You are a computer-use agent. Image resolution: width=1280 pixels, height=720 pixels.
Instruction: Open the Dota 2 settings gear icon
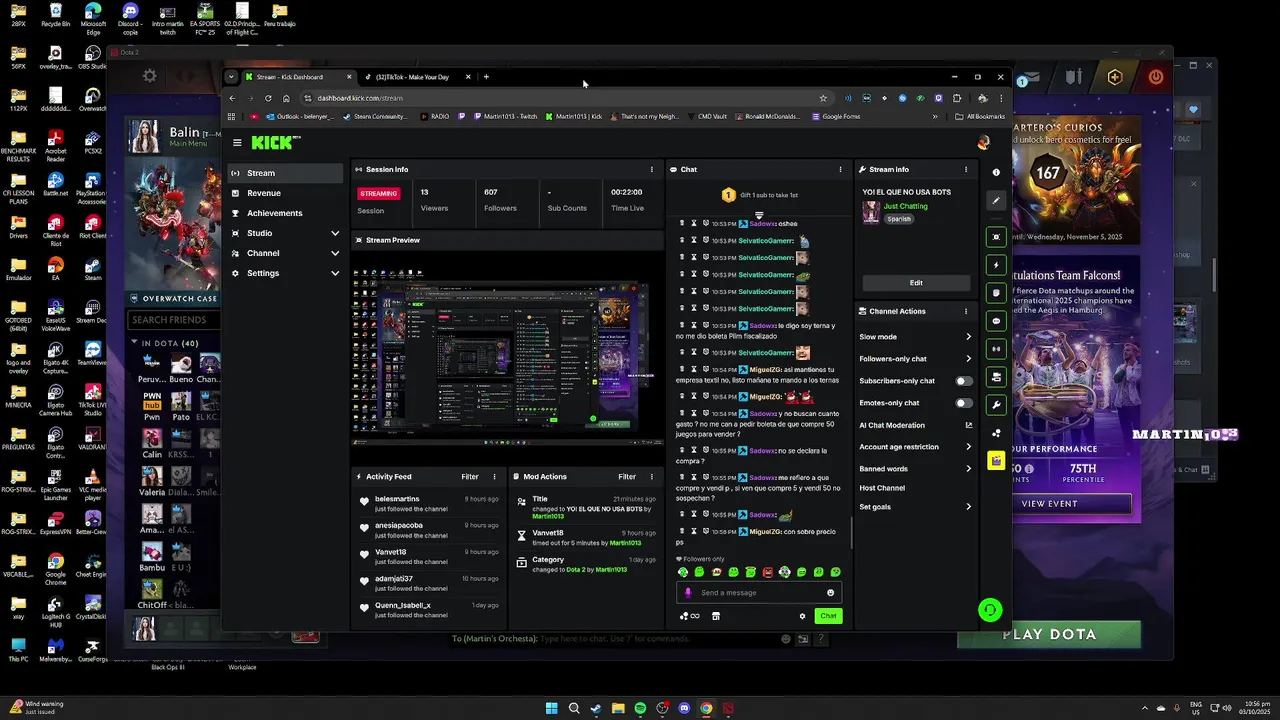(x=150, y=76)
